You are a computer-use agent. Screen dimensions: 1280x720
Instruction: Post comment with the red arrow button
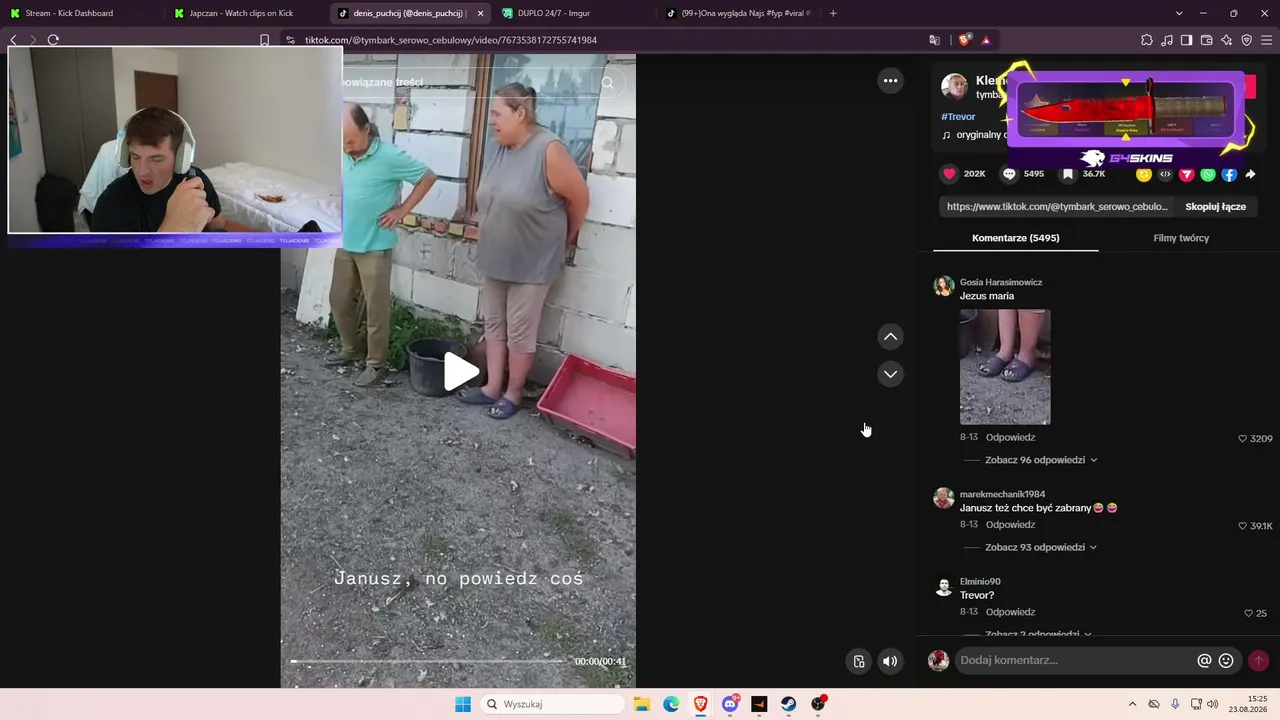[1258, 661]
